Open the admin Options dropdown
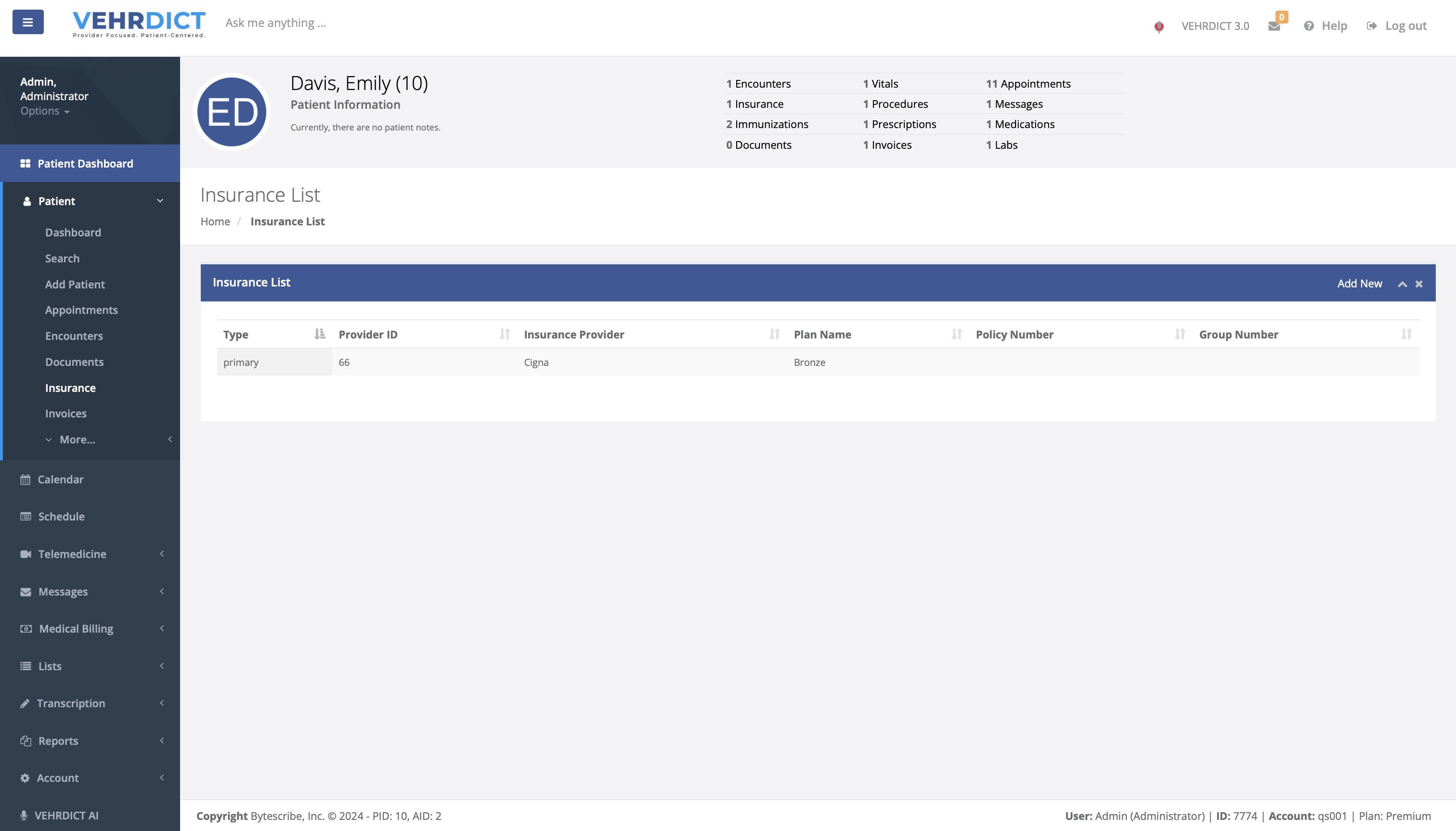 [44, 111]
